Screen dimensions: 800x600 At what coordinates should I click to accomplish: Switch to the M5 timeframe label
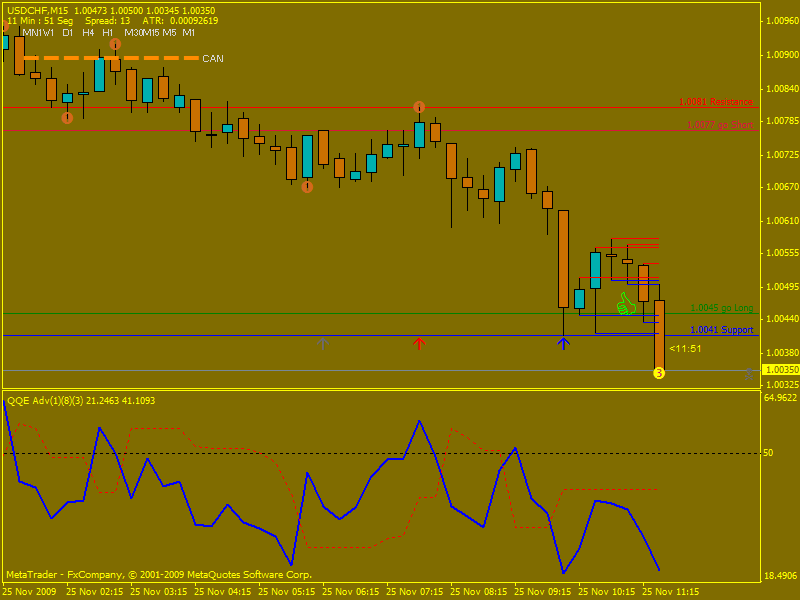(169, 33)
